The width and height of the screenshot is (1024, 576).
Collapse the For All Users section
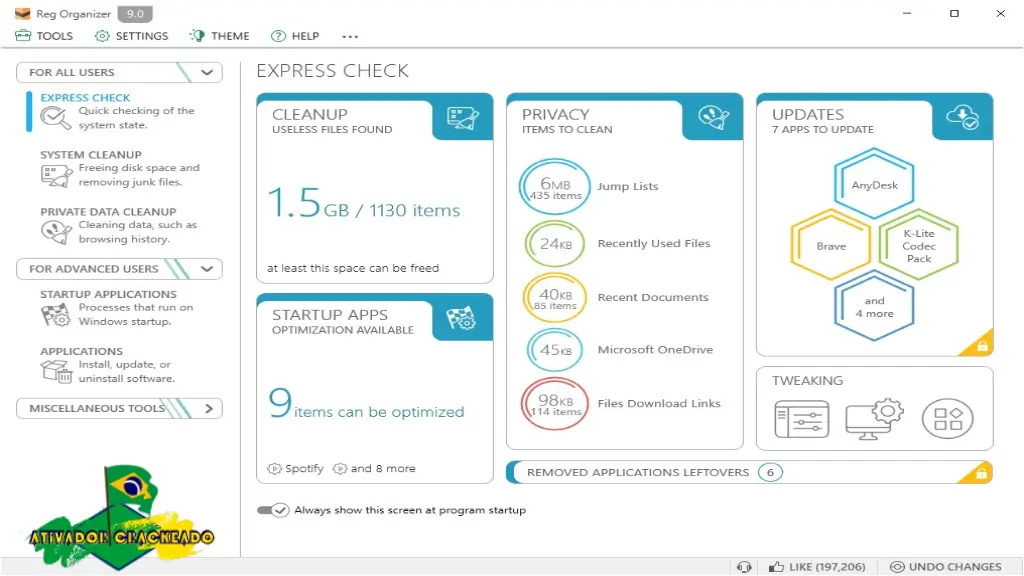click(x=207, y=72)
